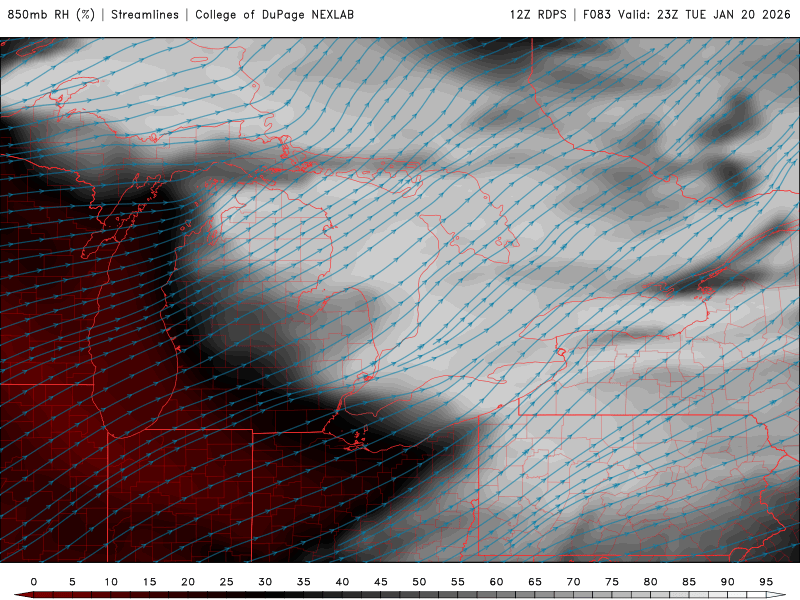
Task: Click the '5' label on color scale
Action: (72, 582)
